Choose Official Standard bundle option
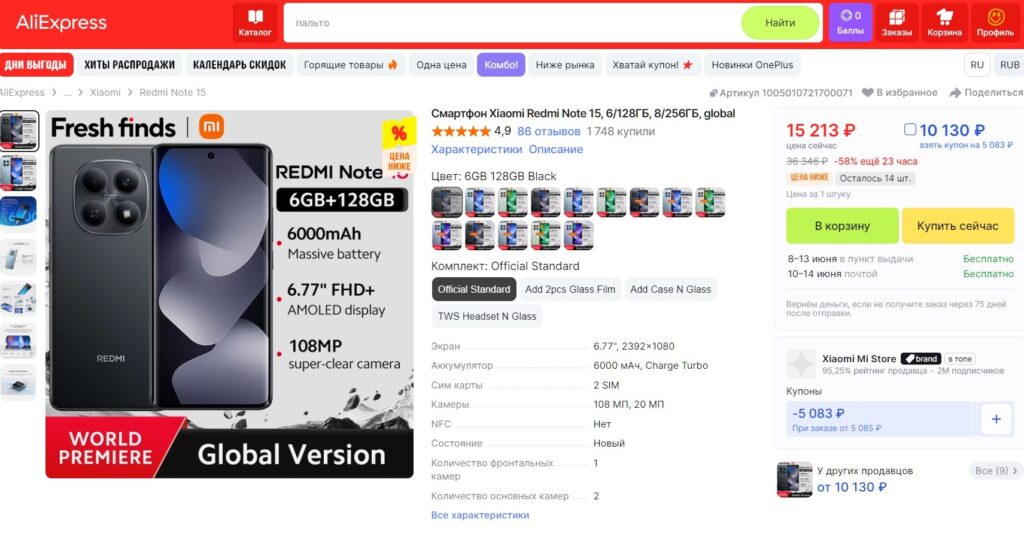 (x=474, y=289)
